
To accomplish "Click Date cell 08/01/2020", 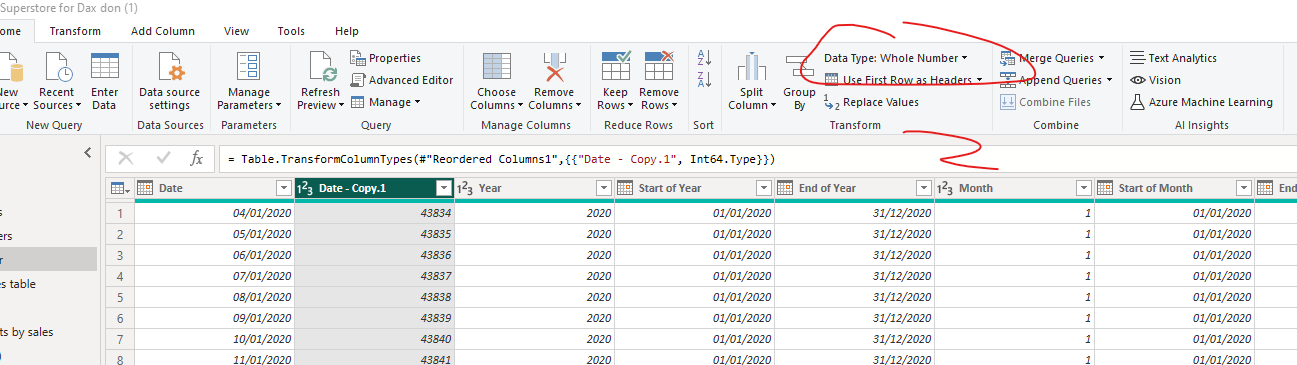I will [215, 297].
